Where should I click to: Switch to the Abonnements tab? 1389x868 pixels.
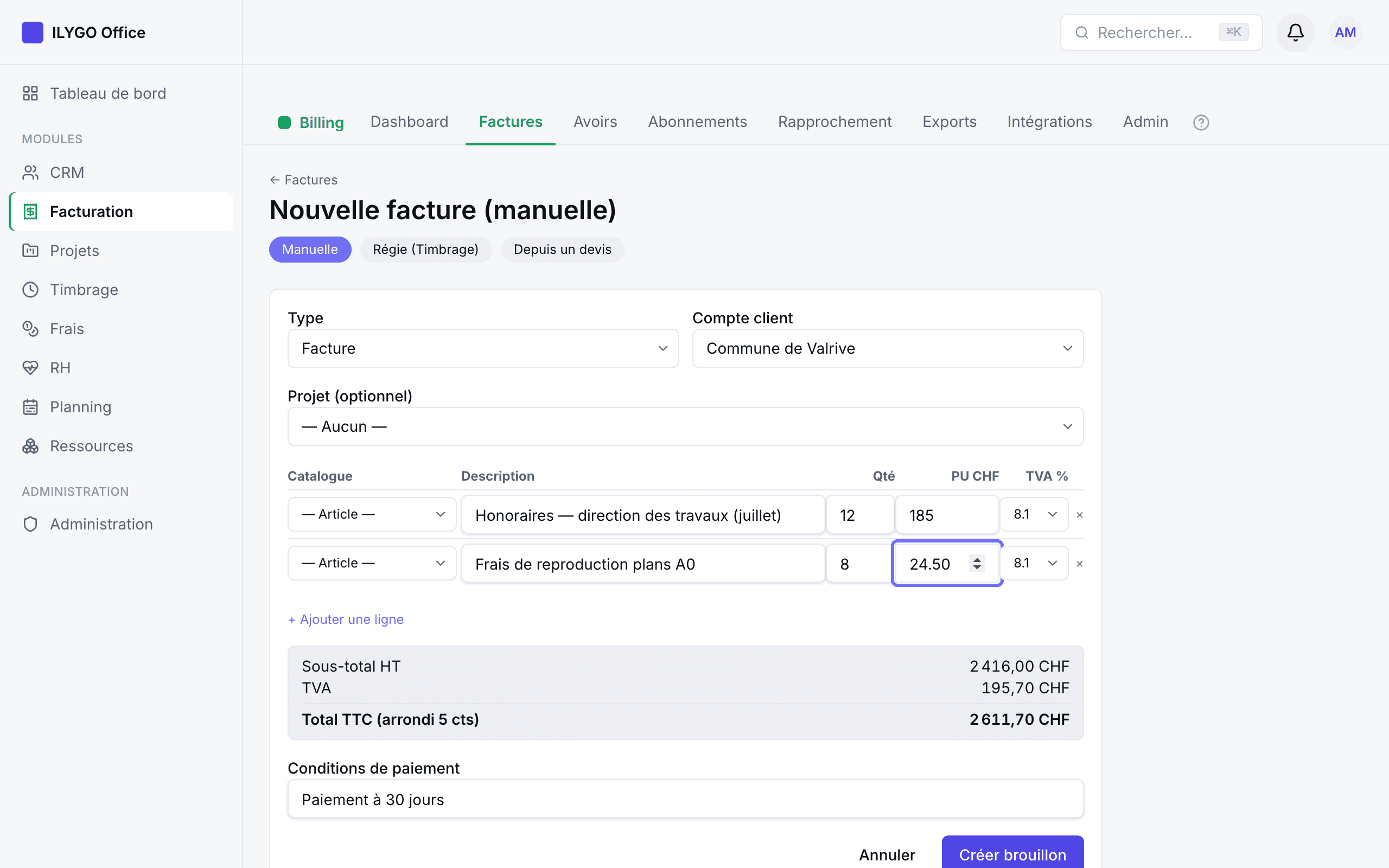click(697, 122)
